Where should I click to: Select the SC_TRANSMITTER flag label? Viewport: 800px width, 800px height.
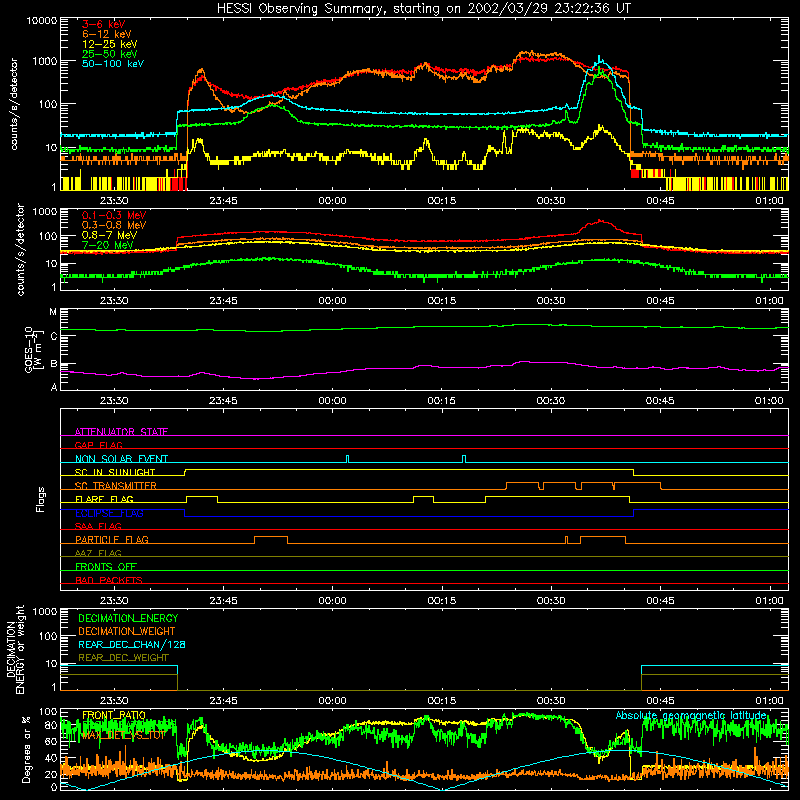click(x=116, y=485)
